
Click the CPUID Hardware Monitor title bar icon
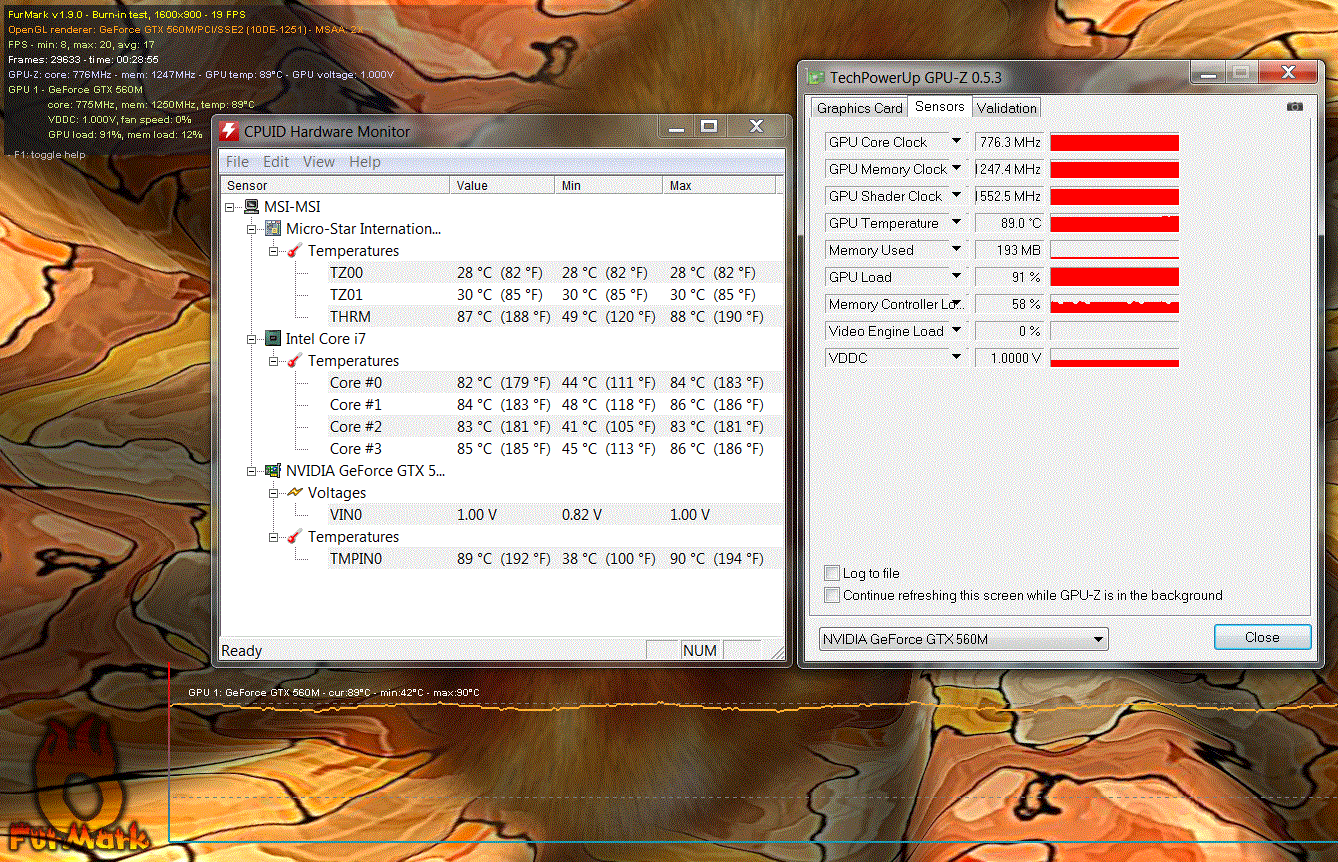coord(230,132)
